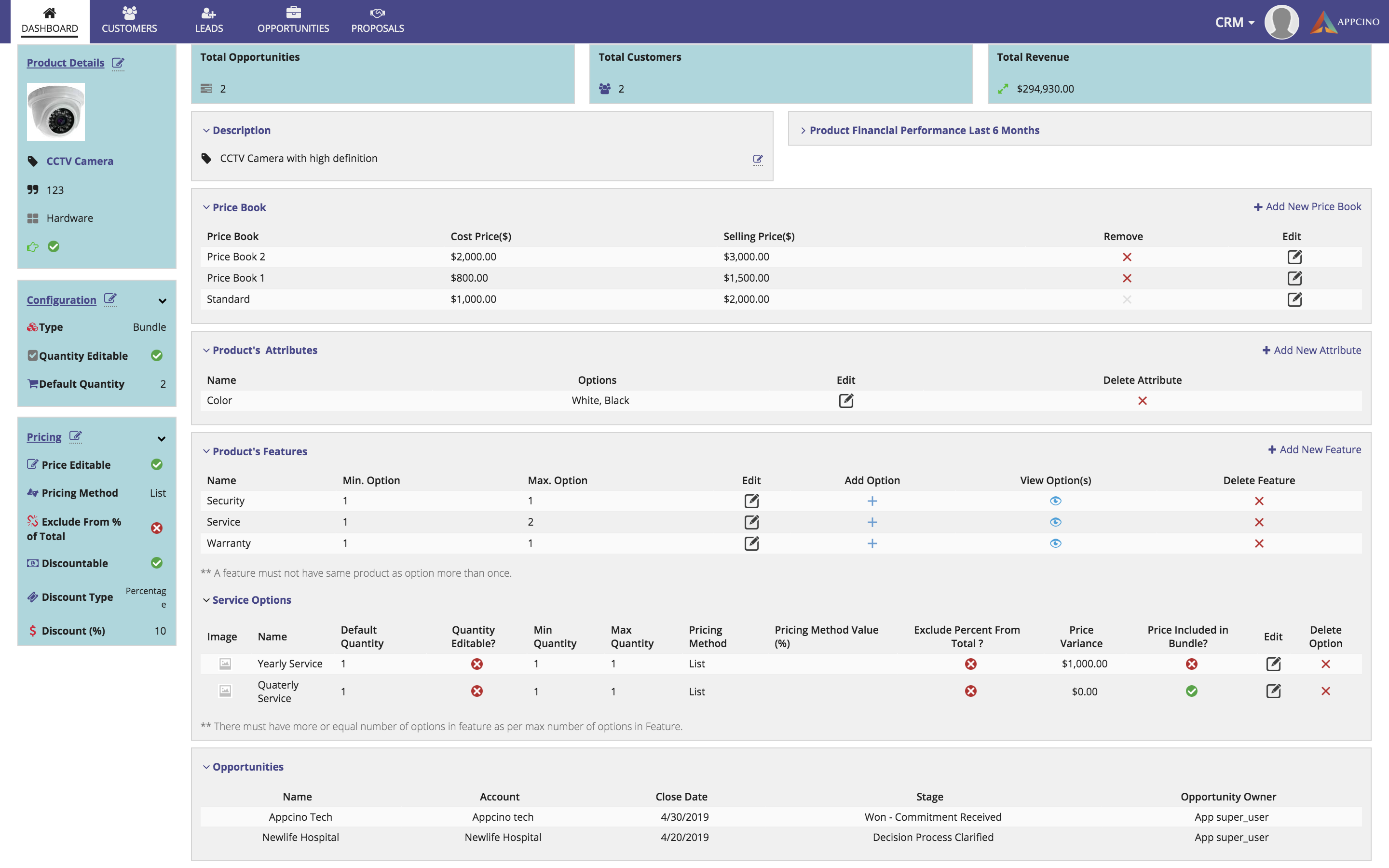The height and width of the screenshot is (868, 1389).
Task: Click Add New Price Book link
Action: point(1307,207)
